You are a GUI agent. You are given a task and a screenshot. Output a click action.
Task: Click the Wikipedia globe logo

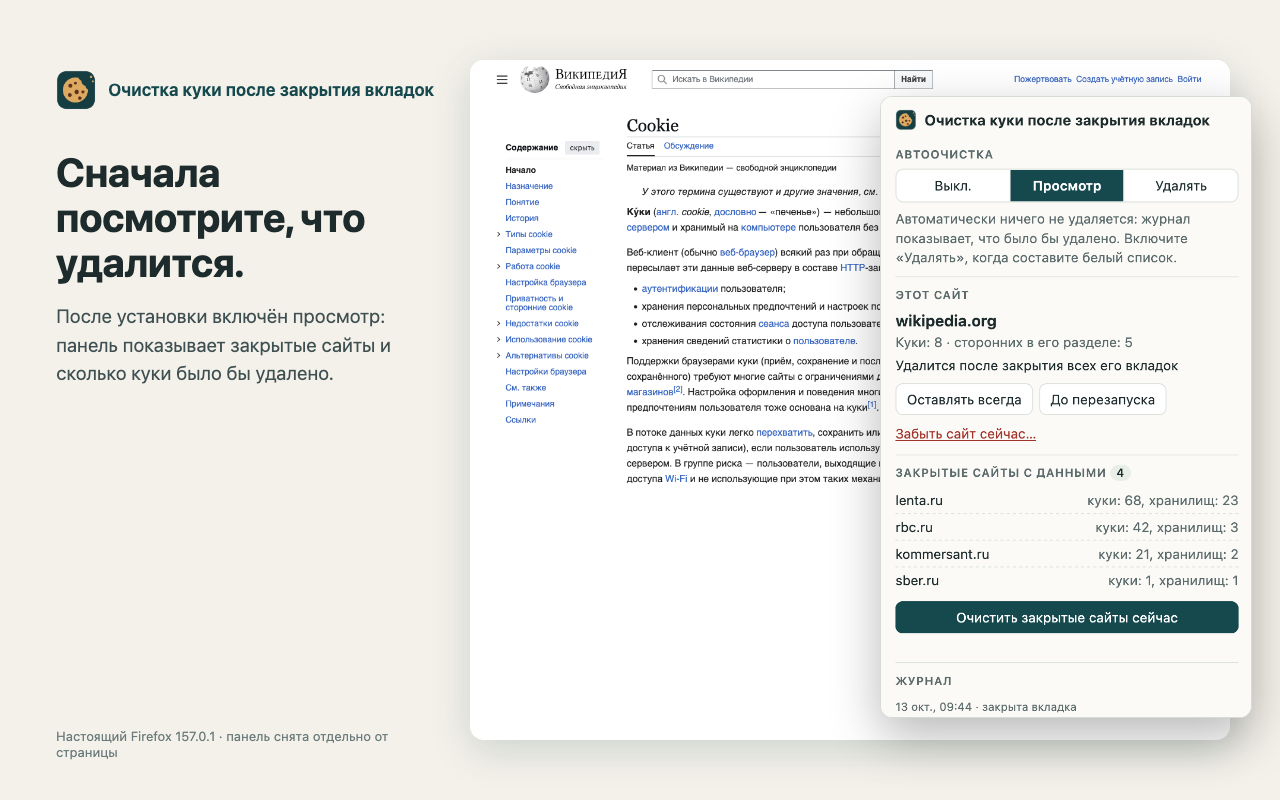[535, 79]
